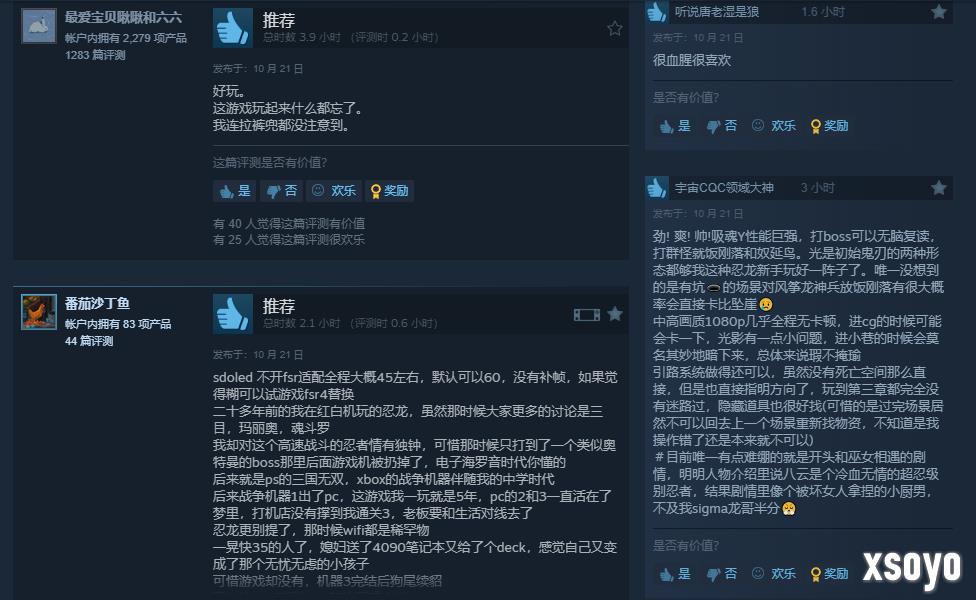Click the star icon on 听说唐老湿是狼's review

click(x=939, y=12)
